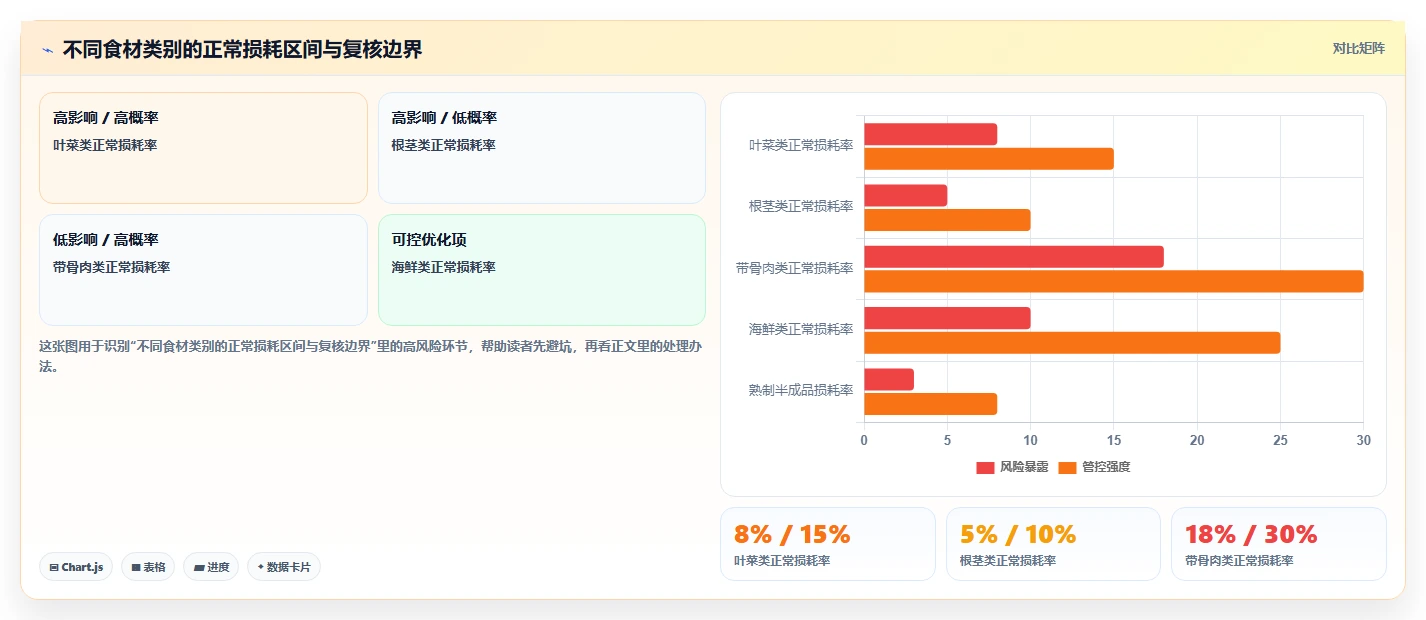1426x620 pixels.
Task: Click the 8% / 15% stat card
Action: (828, 544)
